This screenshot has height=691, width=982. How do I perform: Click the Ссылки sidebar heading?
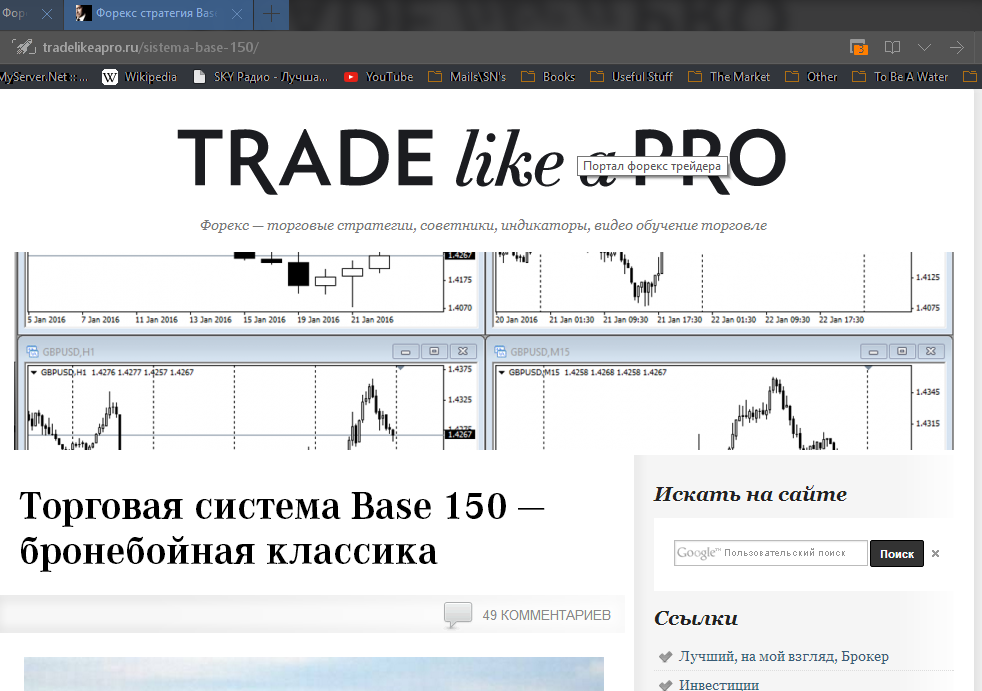point(696,618)
